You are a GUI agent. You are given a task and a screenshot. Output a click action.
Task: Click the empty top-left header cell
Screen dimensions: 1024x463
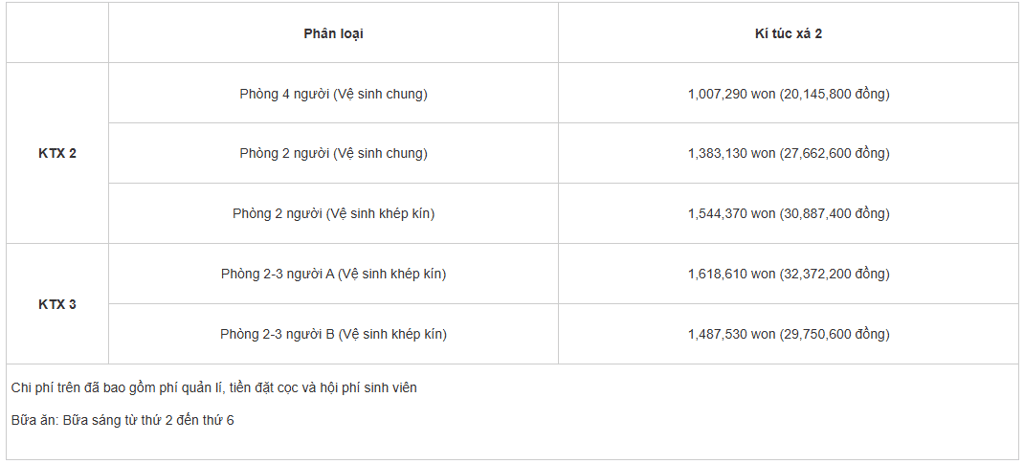[x=57, y=33]
